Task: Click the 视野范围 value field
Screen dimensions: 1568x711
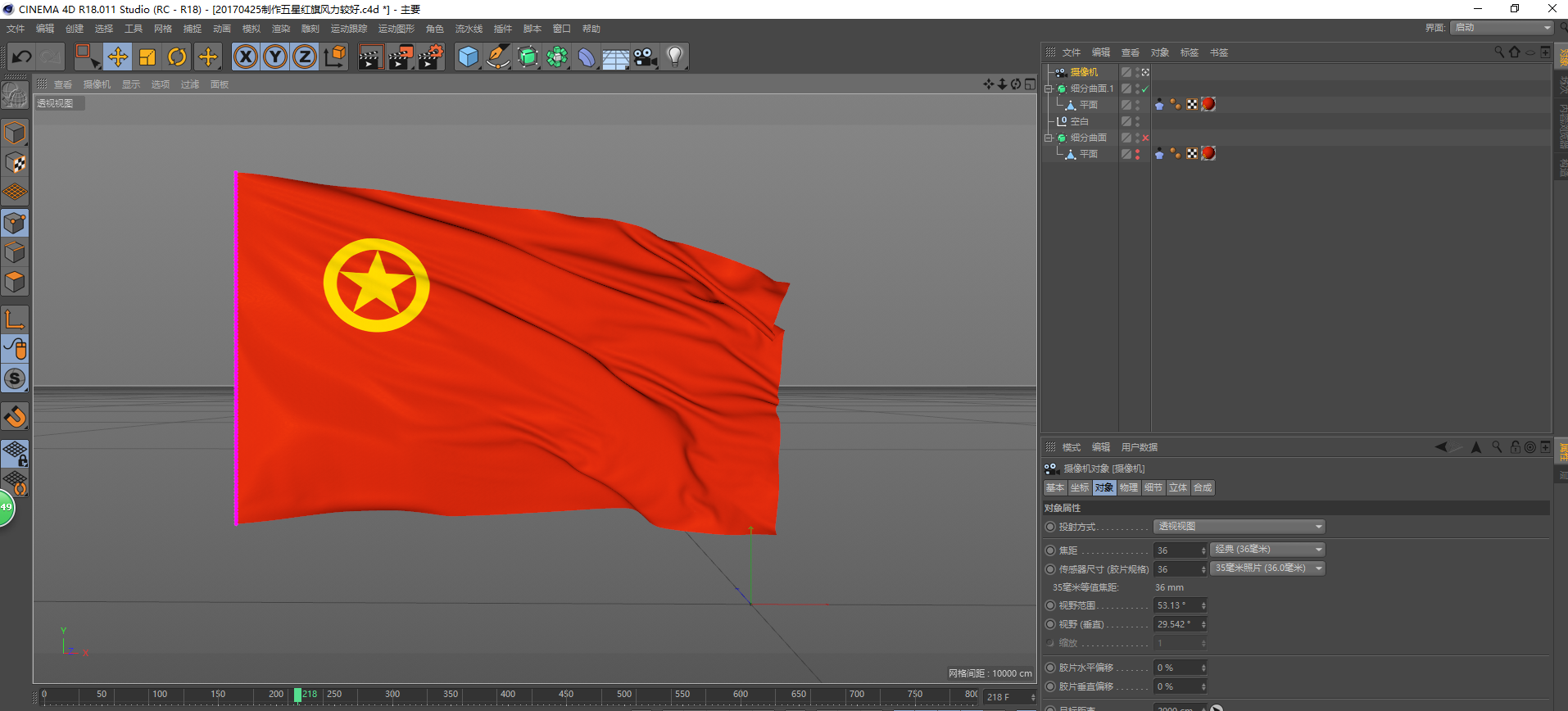Action: pyautogui.click(x=1176, y=605)
